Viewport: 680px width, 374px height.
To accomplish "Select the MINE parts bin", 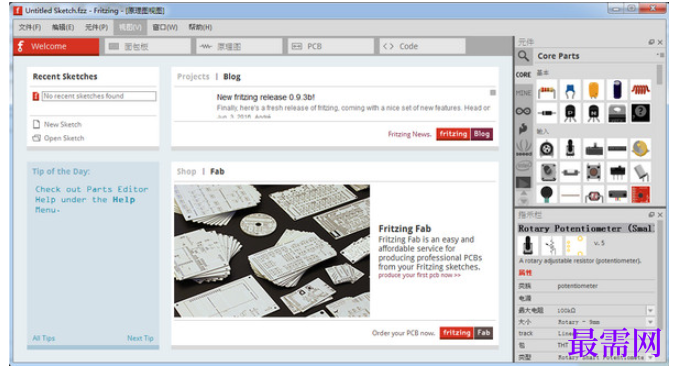I will 523,93.
